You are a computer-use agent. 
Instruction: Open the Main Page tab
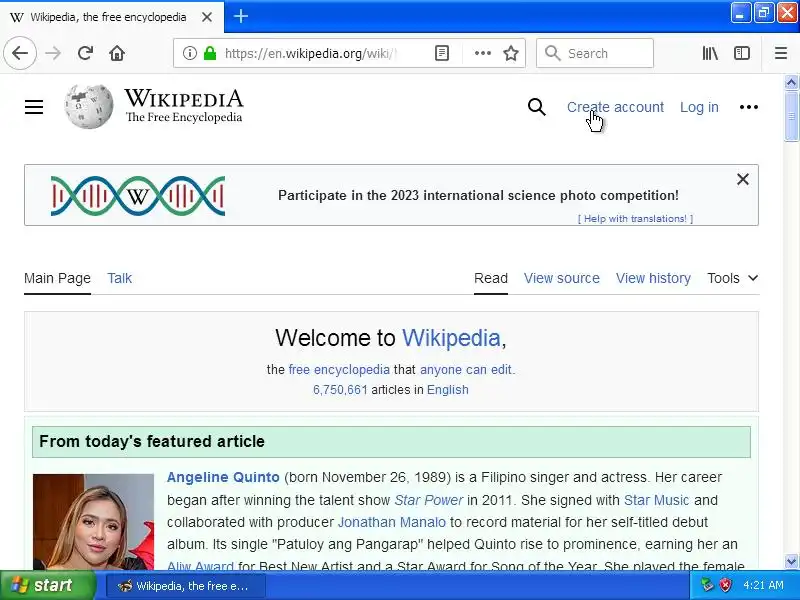(x=57, y=278)
